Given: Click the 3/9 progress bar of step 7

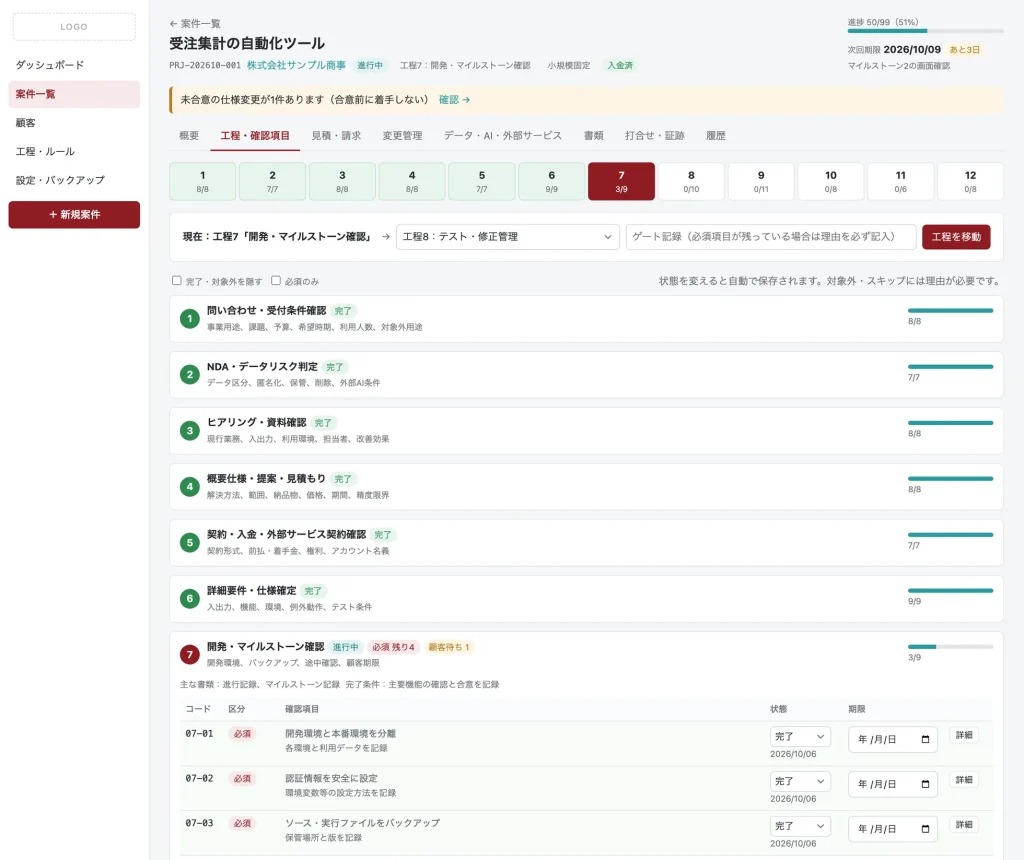Looking at the screenshot, I should tap(950, 647).
